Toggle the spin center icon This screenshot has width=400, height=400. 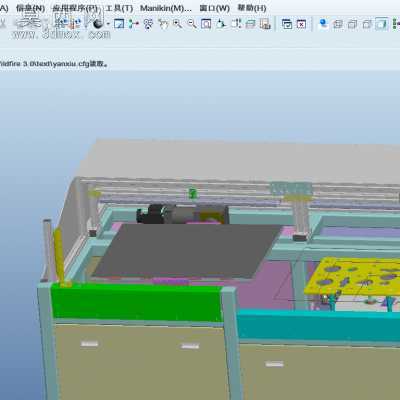[134, 24]
